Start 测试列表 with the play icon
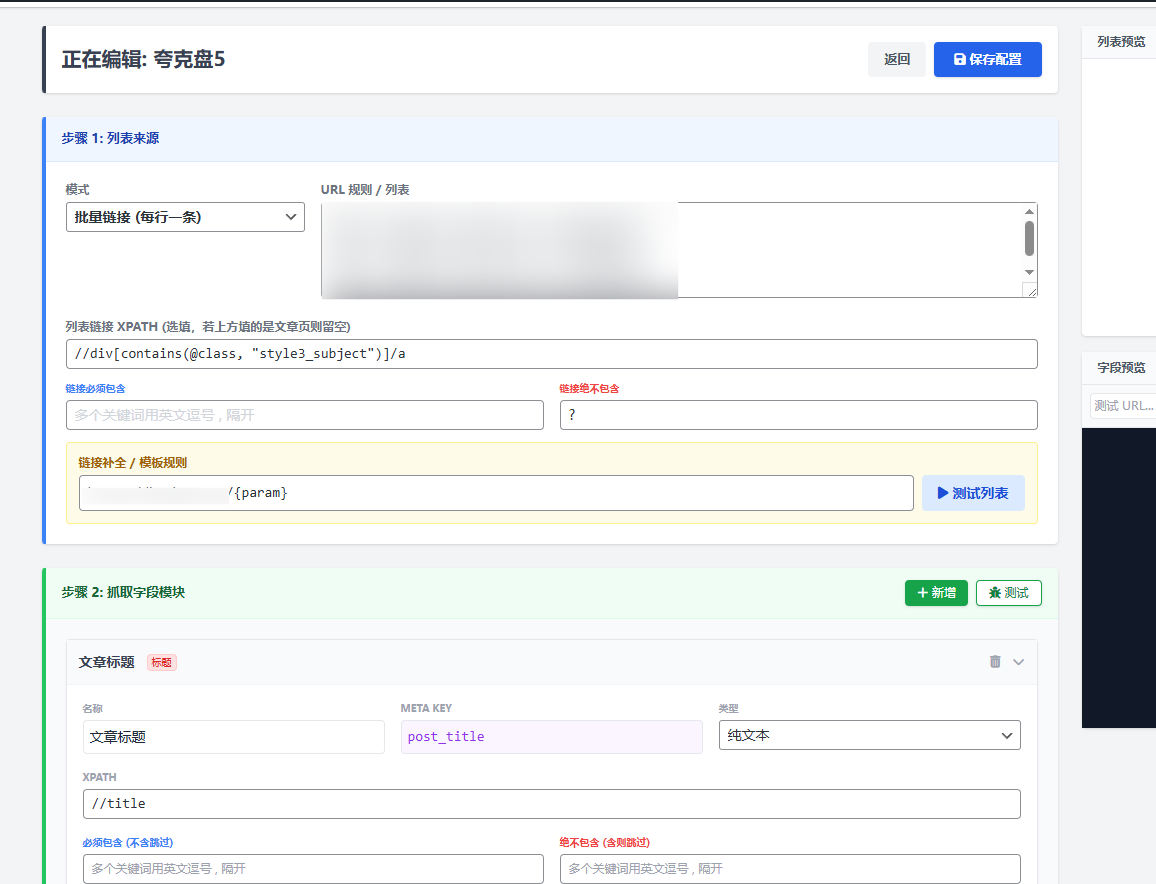 pyautogui.click(x=972, y=492)
